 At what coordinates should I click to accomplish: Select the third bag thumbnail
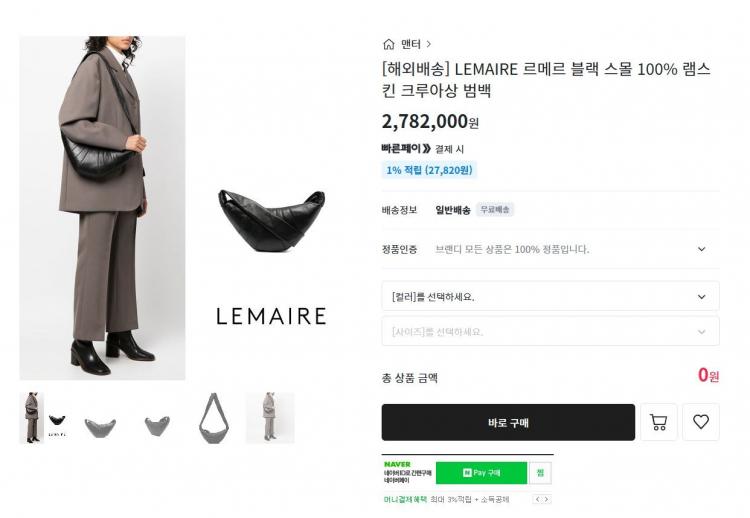(157, 417)
